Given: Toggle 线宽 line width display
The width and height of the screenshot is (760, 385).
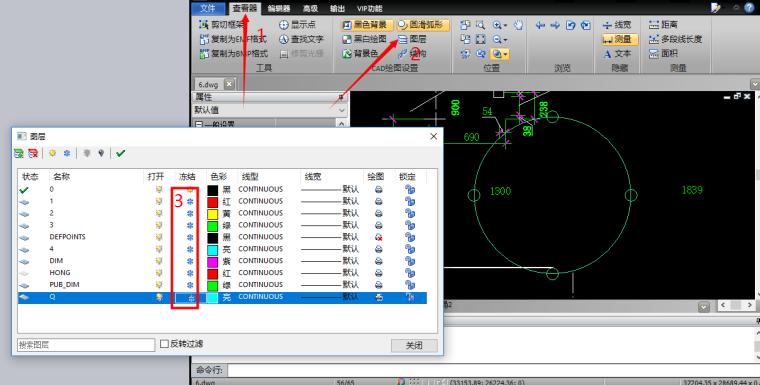Looking at the screenshot, I should (x=617, y=24).
